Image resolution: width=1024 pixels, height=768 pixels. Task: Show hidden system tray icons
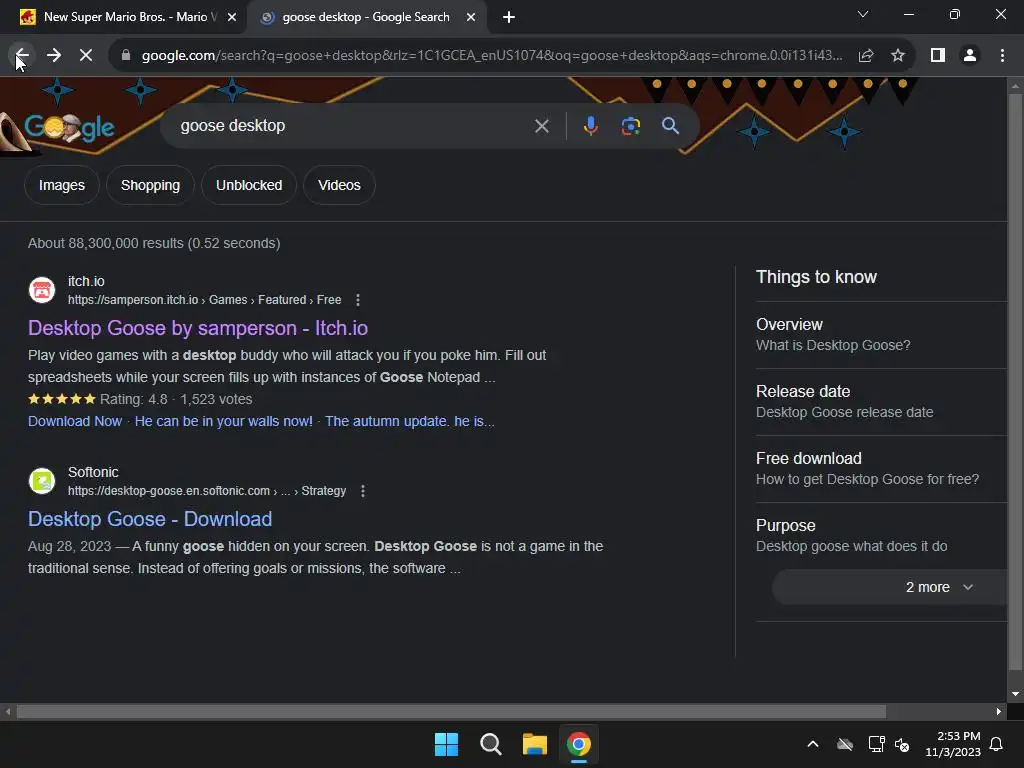[812, 744]
